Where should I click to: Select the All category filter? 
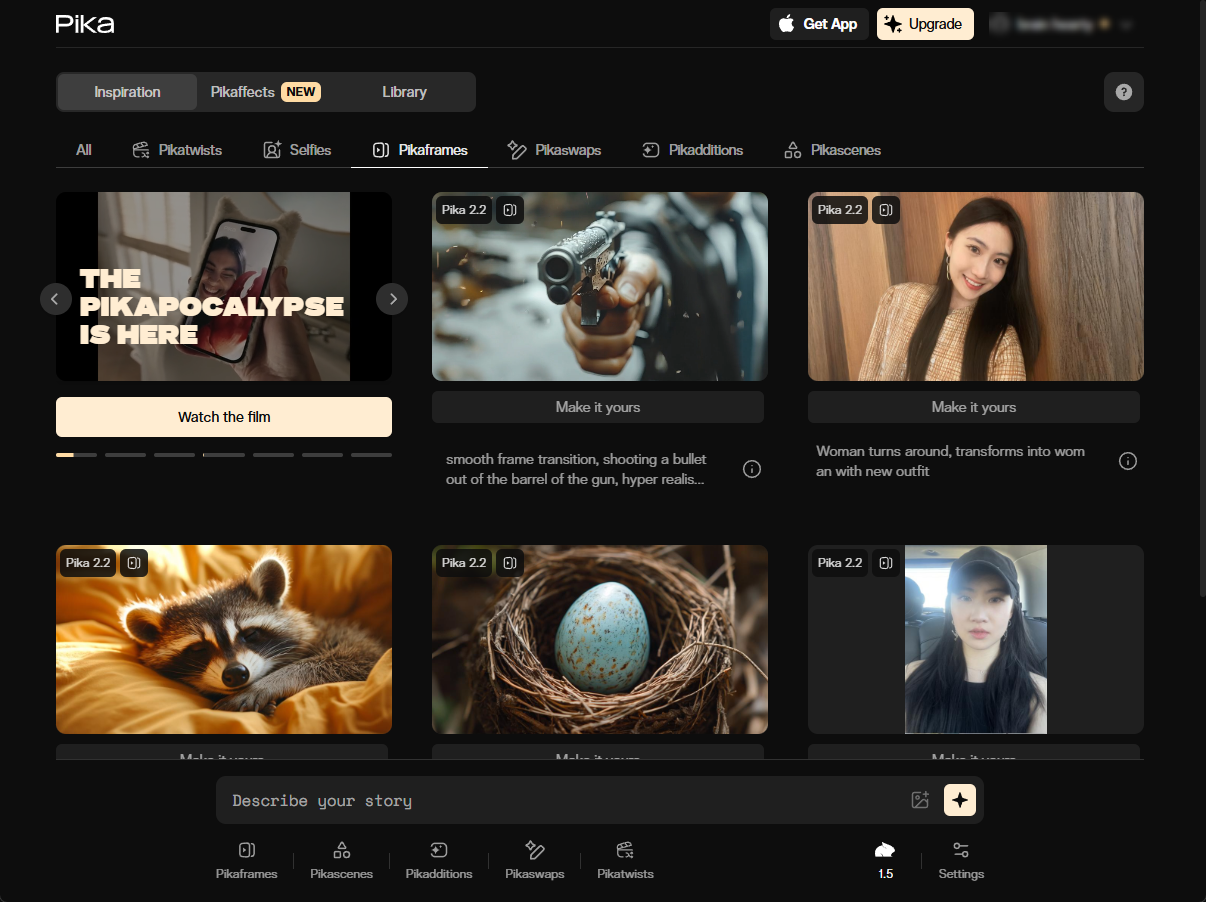pyautogui.click(x=84, y=150)
